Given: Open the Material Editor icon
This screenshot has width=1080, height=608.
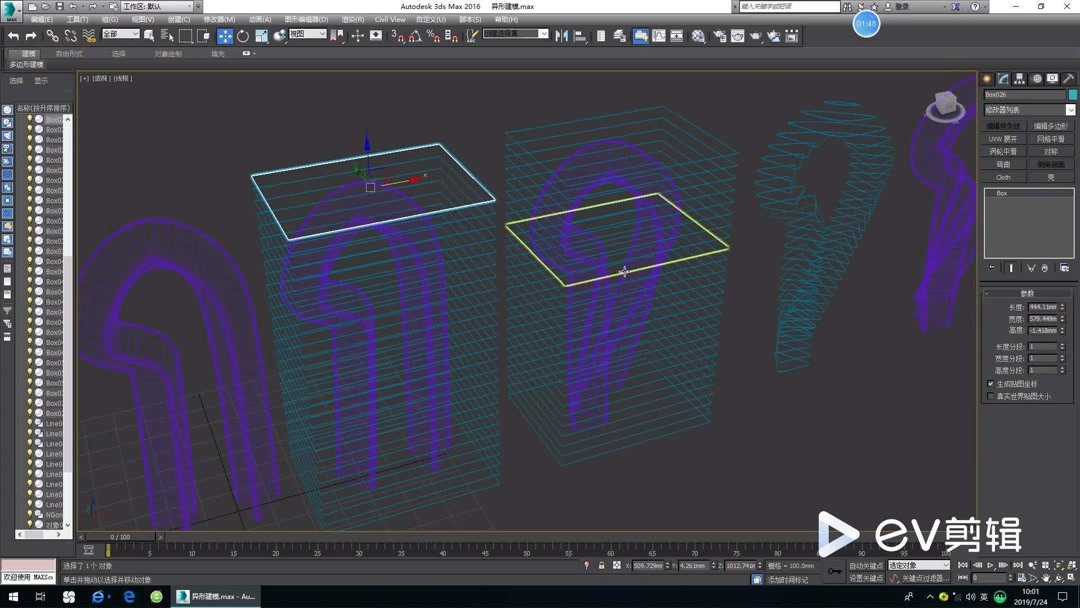Looking at the screenshot, I should point(697,36).
